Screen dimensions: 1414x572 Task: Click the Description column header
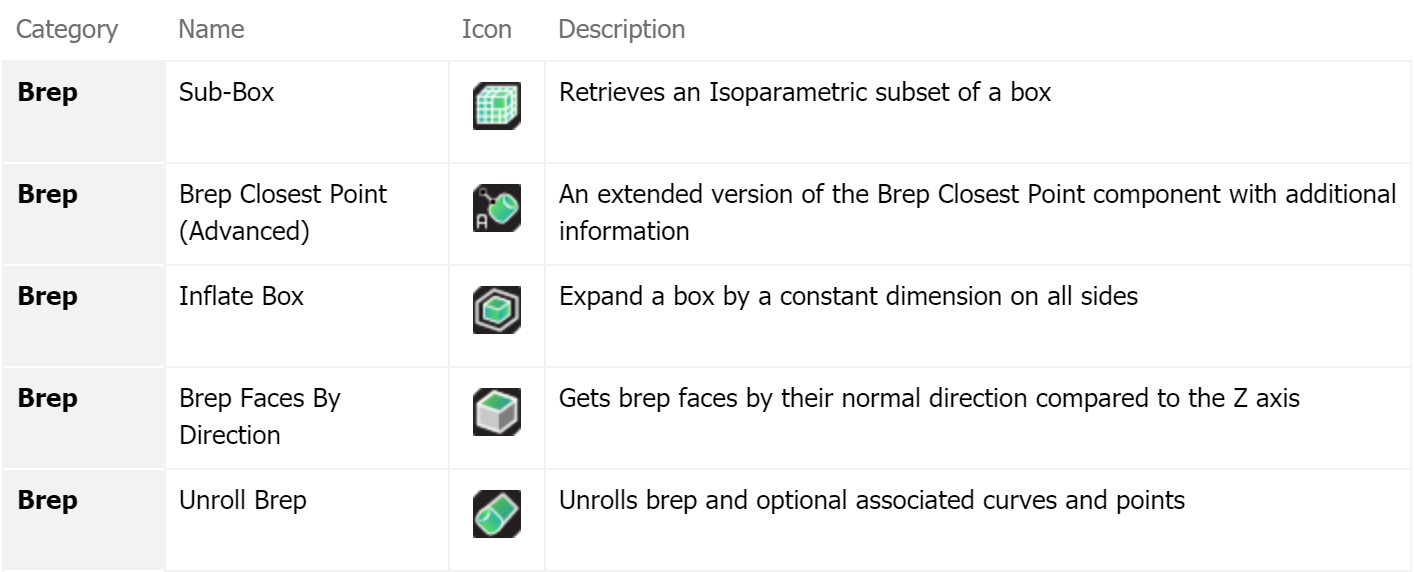(622, 30)
